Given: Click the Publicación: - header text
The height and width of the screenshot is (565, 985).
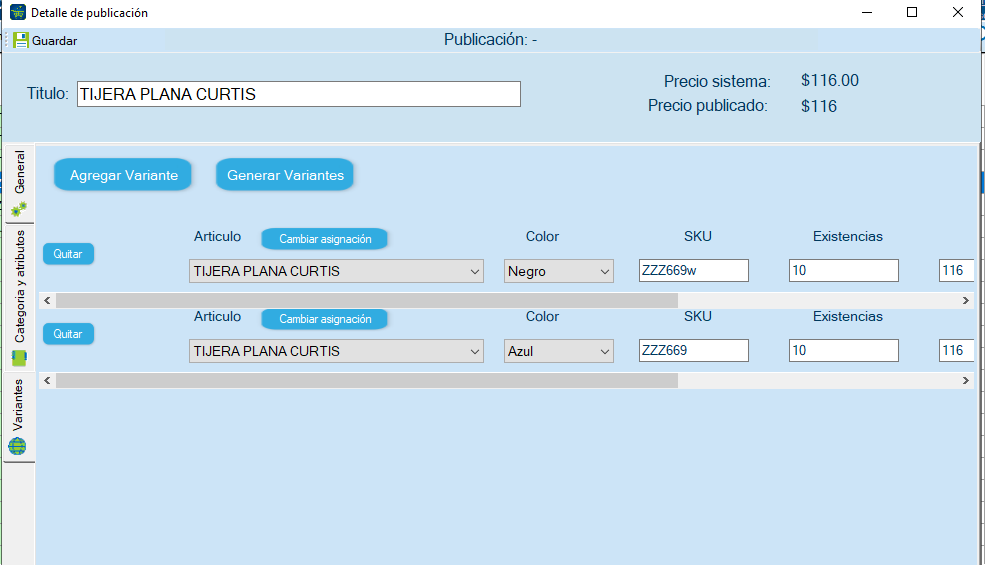Looking at the screenshot, I should (x=491, y=40).
